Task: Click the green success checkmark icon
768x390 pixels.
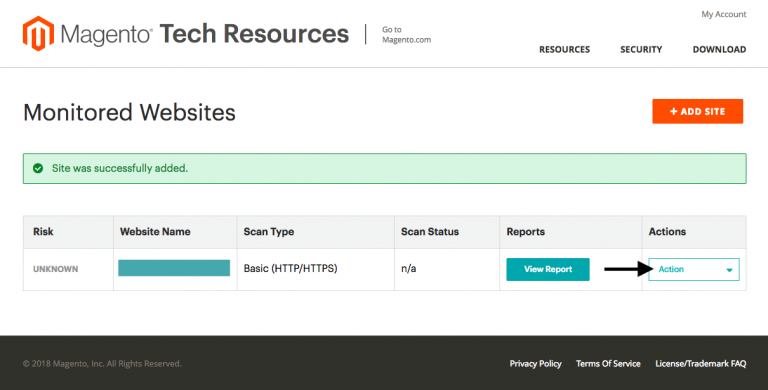Action: pyautogui.click(x=38, y=169)
